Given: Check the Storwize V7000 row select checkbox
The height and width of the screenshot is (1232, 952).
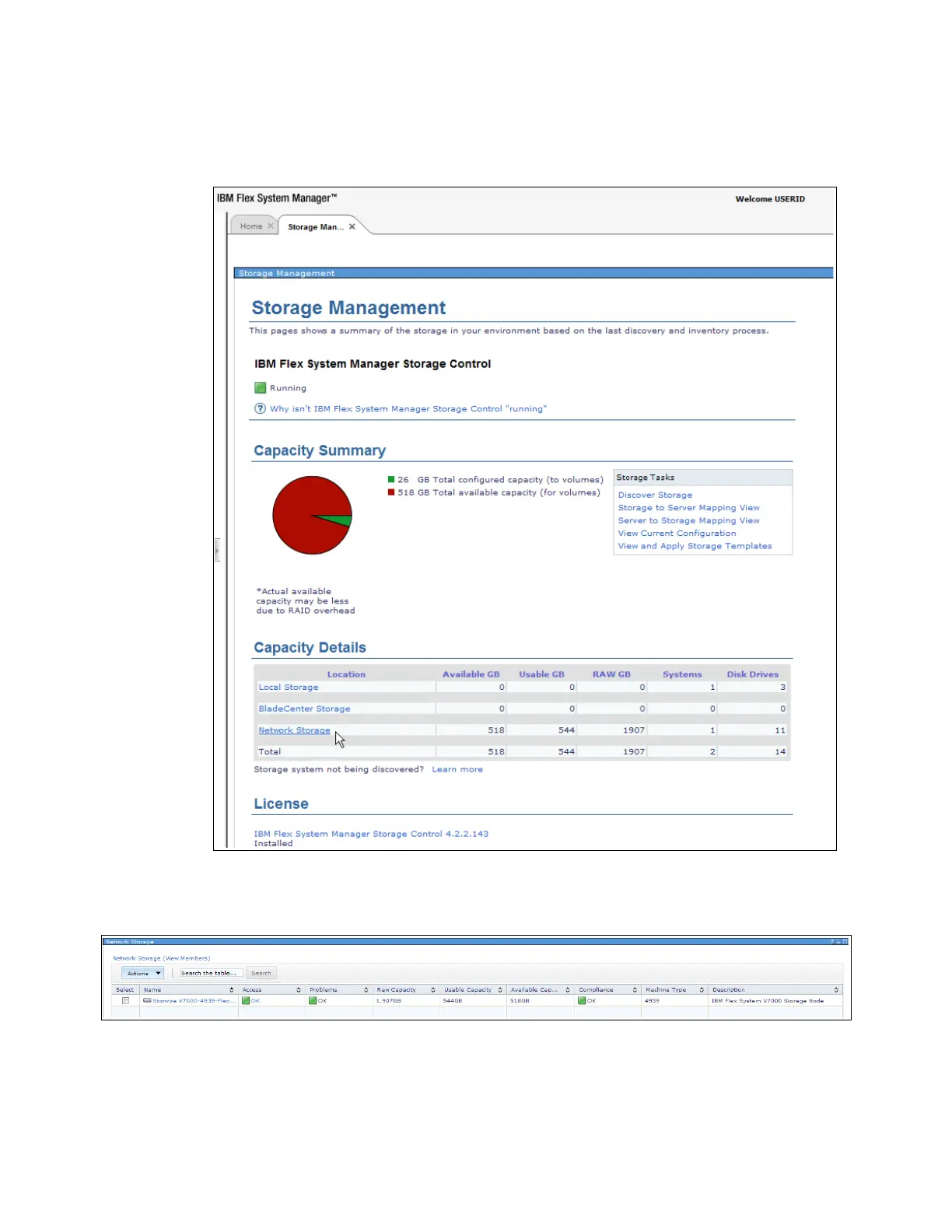Looking at the screenshot, I should [x=125, y=1001].
